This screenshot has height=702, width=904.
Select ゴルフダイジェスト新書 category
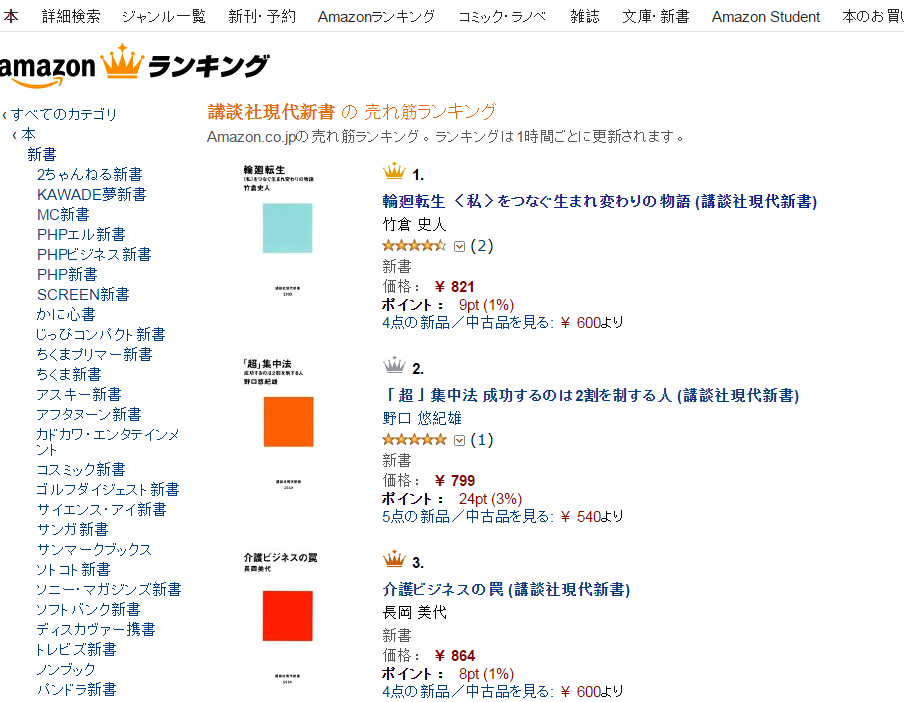click(x=108, y=489)
